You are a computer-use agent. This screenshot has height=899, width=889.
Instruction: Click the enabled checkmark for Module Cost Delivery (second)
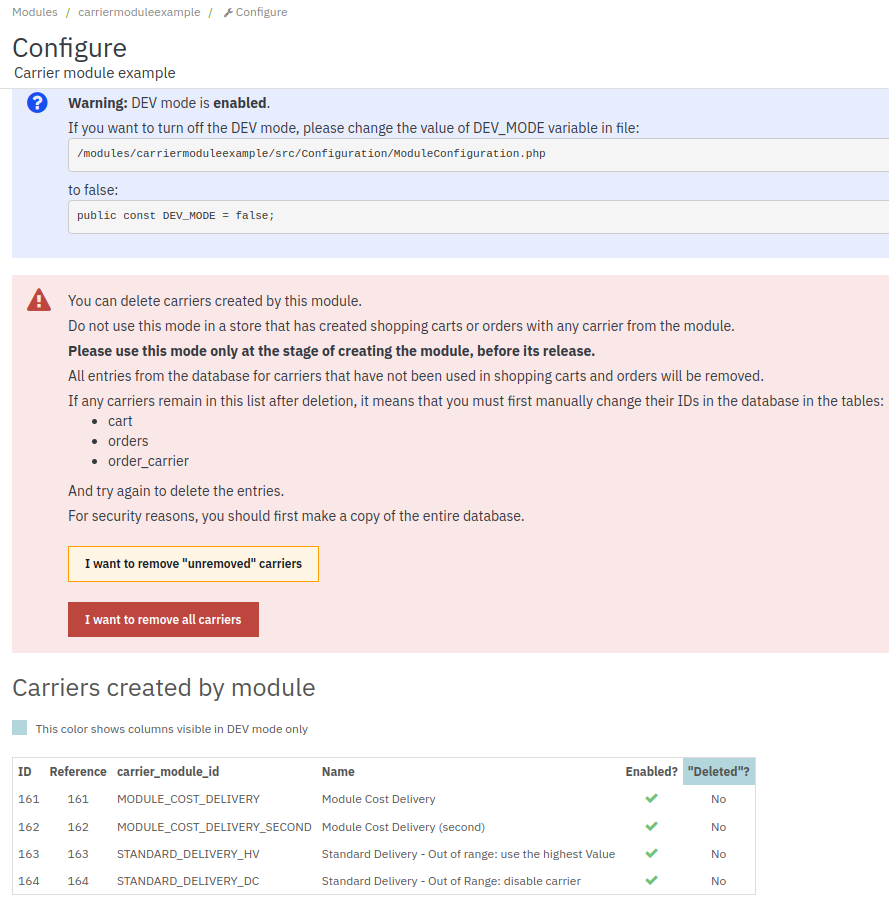point(651,826)
